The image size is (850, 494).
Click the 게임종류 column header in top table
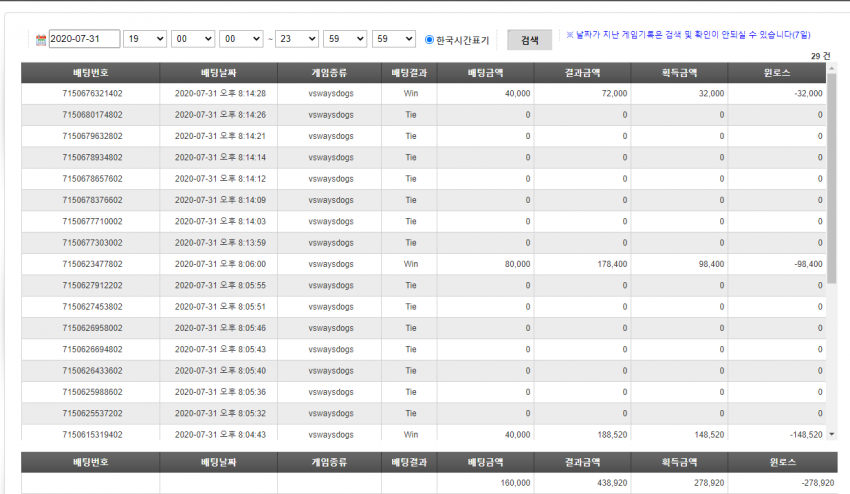click(329, 73)
